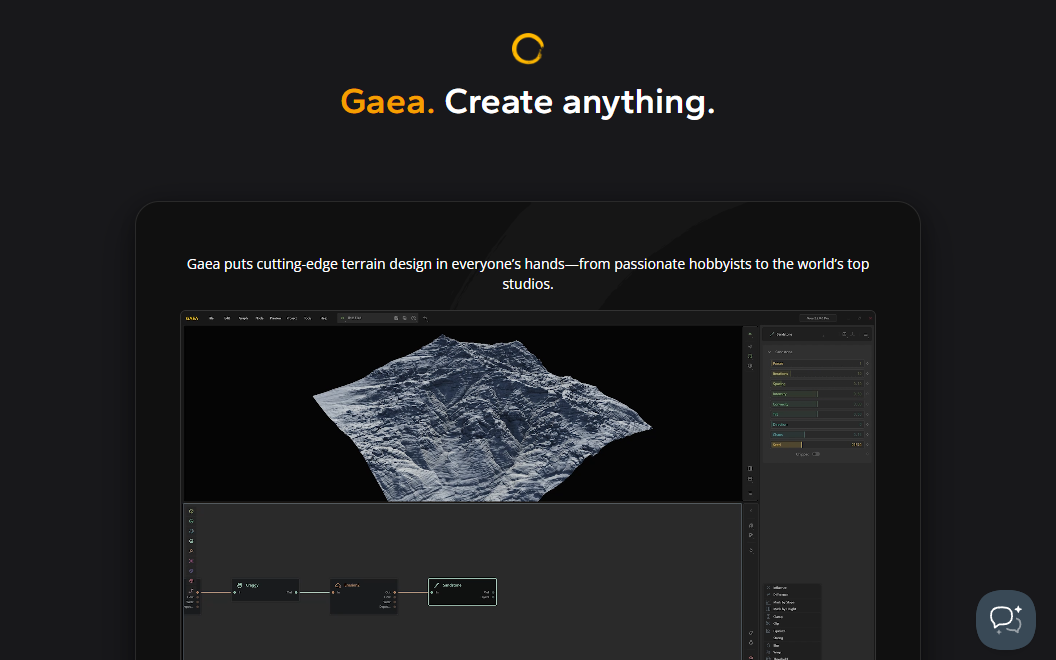Click the purple icon in the graph toolbar
The width and height of the screenshot is (1056, 660).
click(x=191, y=571)
